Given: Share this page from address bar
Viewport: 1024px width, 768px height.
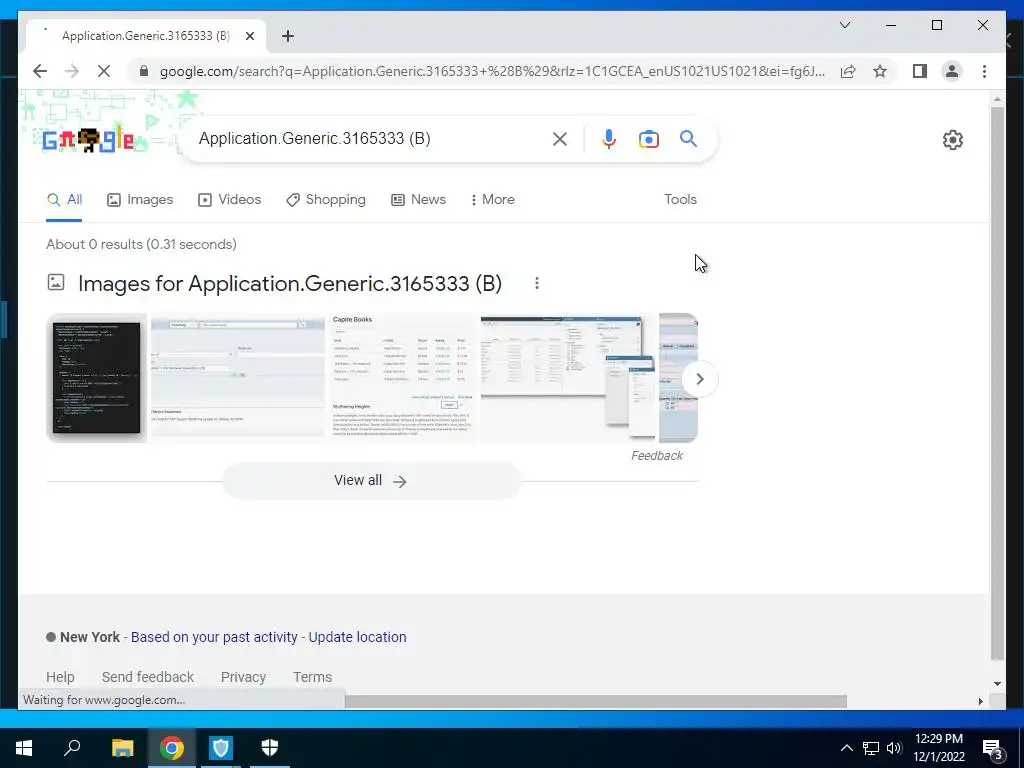Looking at the screenshot, I should tap(848, 71).
